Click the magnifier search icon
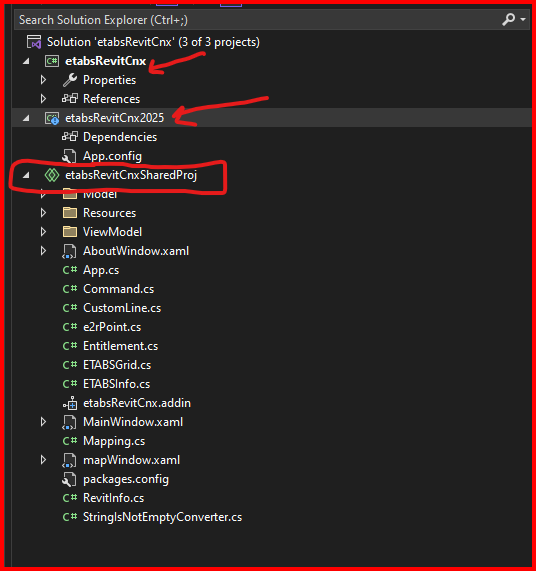 point(508,19)
